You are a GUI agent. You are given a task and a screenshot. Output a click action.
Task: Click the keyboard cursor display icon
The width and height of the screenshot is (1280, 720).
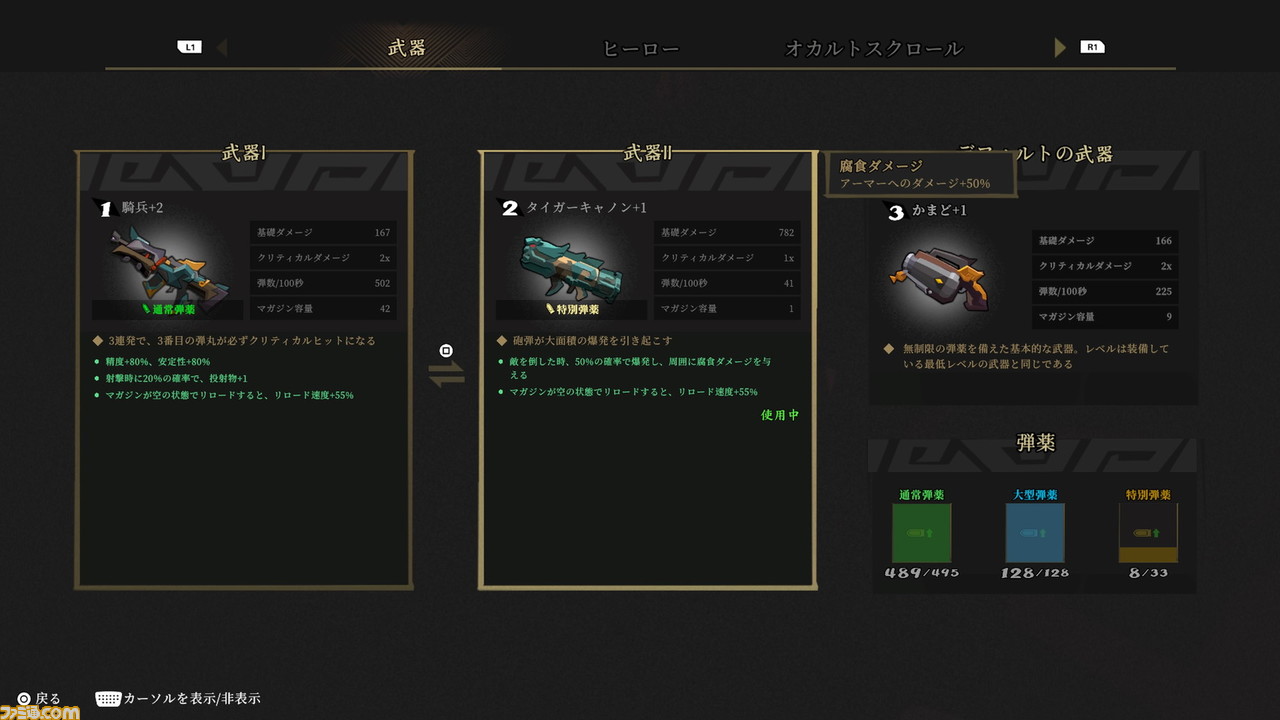[x=108, y=698]
